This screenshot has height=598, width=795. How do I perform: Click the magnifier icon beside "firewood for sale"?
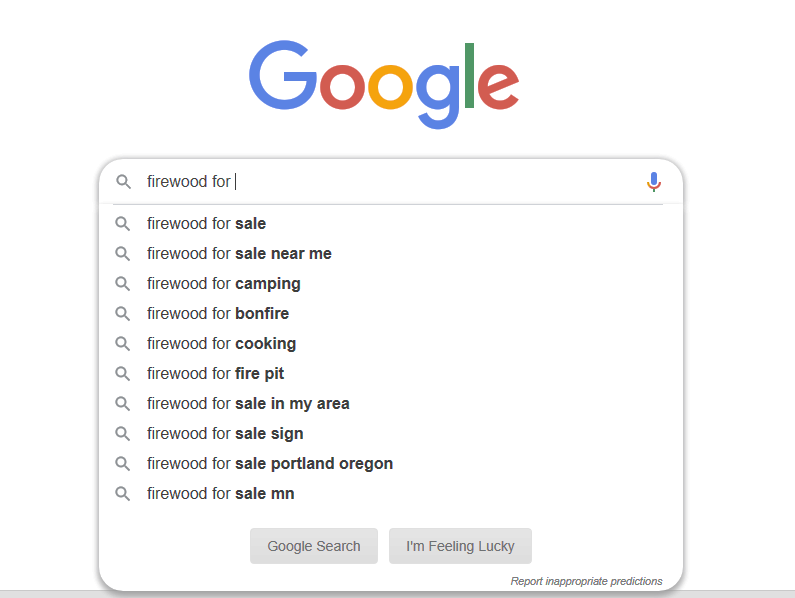(123, 224)
